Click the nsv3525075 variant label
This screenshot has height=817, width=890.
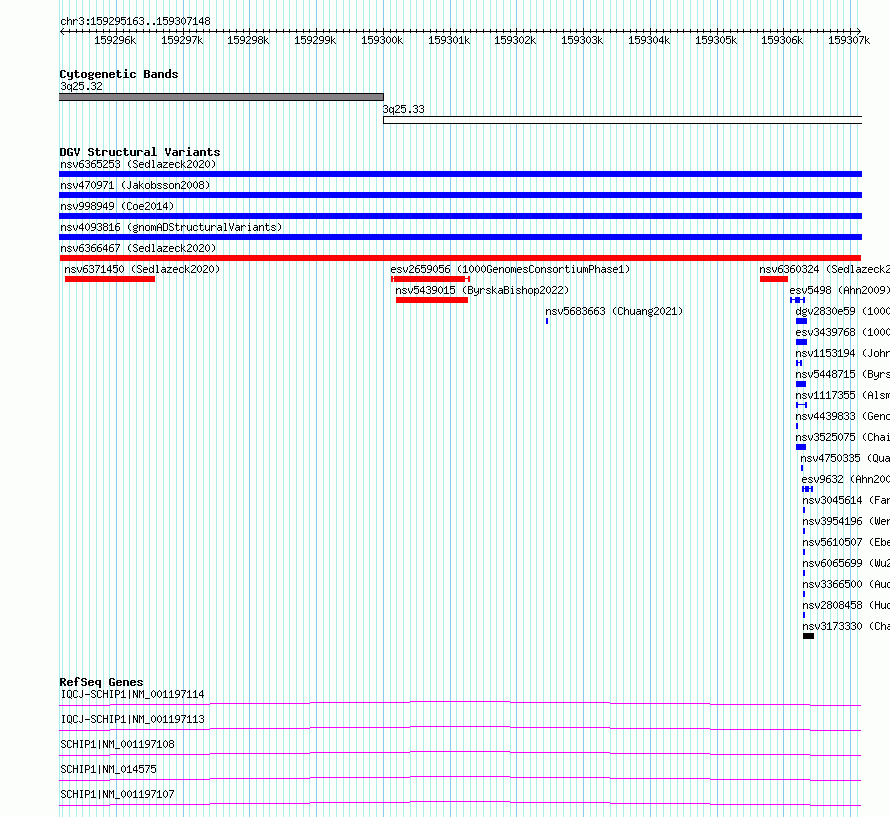point(842,437)
